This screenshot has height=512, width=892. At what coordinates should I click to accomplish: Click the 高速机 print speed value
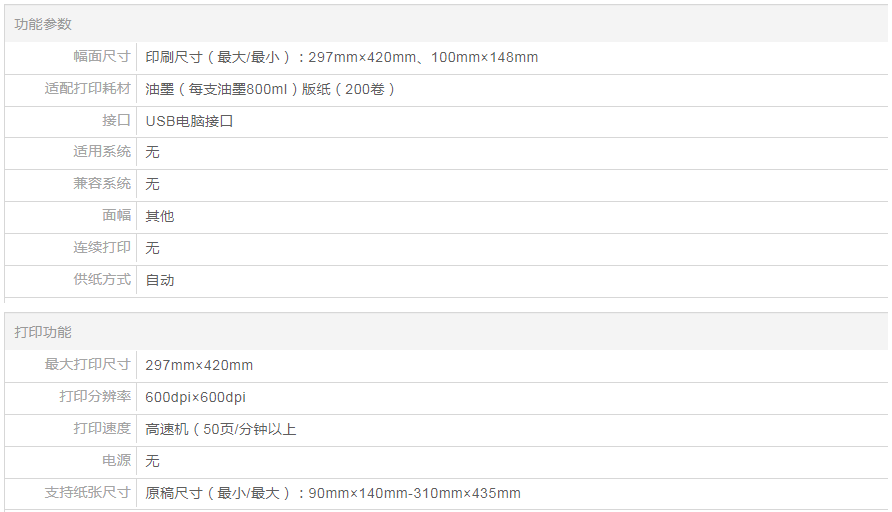coord(220,429)
